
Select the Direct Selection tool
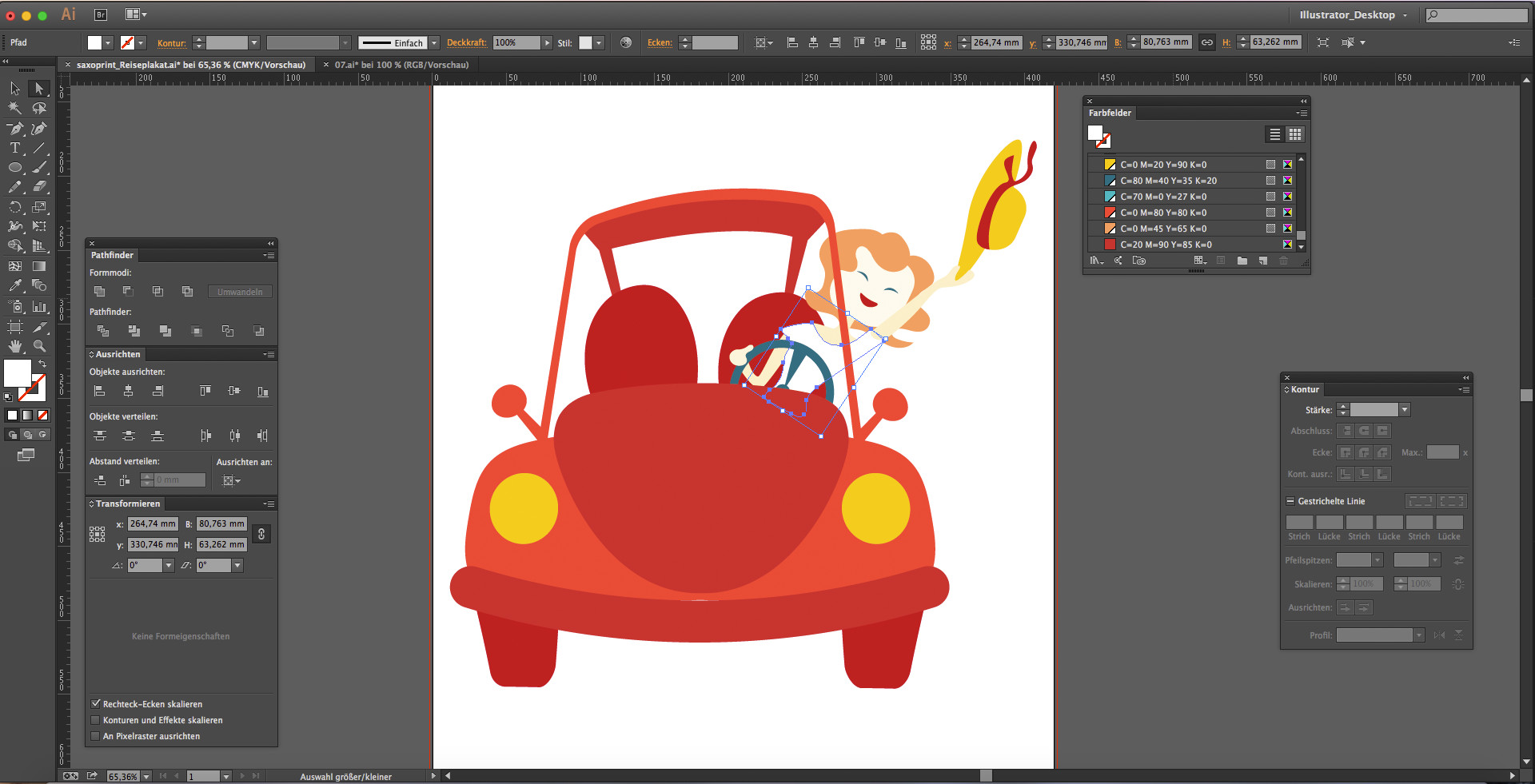pos(38,89)
